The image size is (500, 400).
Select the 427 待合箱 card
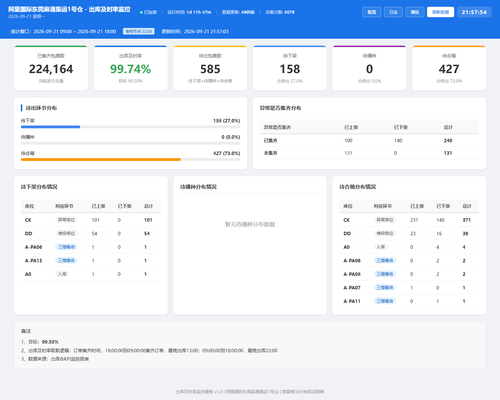click(449, 68)
